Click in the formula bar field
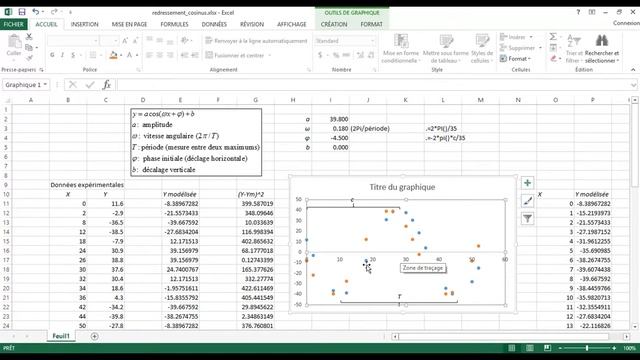 coord(373,84)
